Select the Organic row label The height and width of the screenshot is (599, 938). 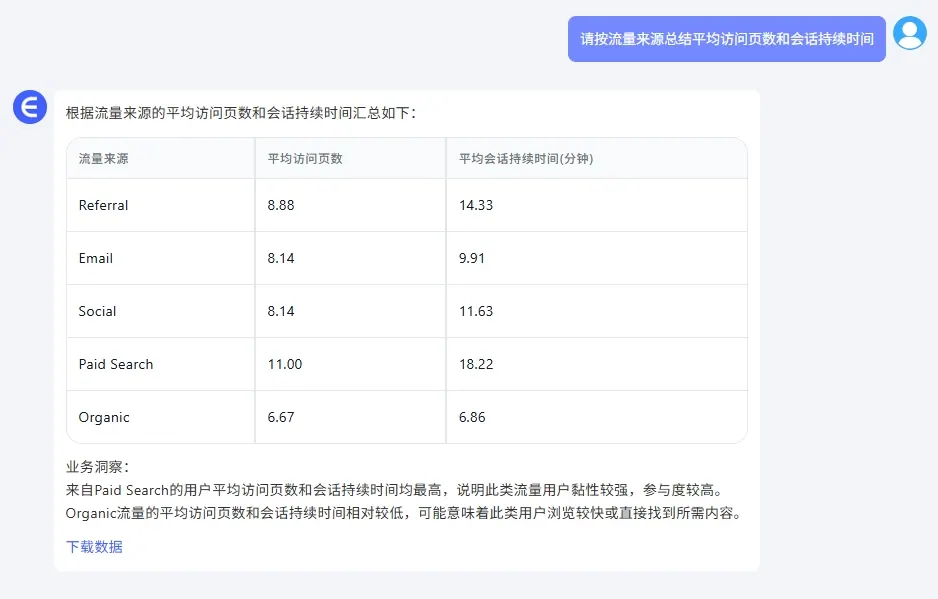pos(104,417)
